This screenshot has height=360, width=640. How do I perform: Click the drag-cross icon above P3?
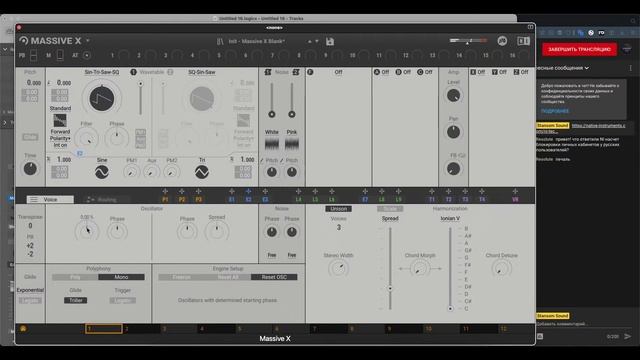click(198, 191)
